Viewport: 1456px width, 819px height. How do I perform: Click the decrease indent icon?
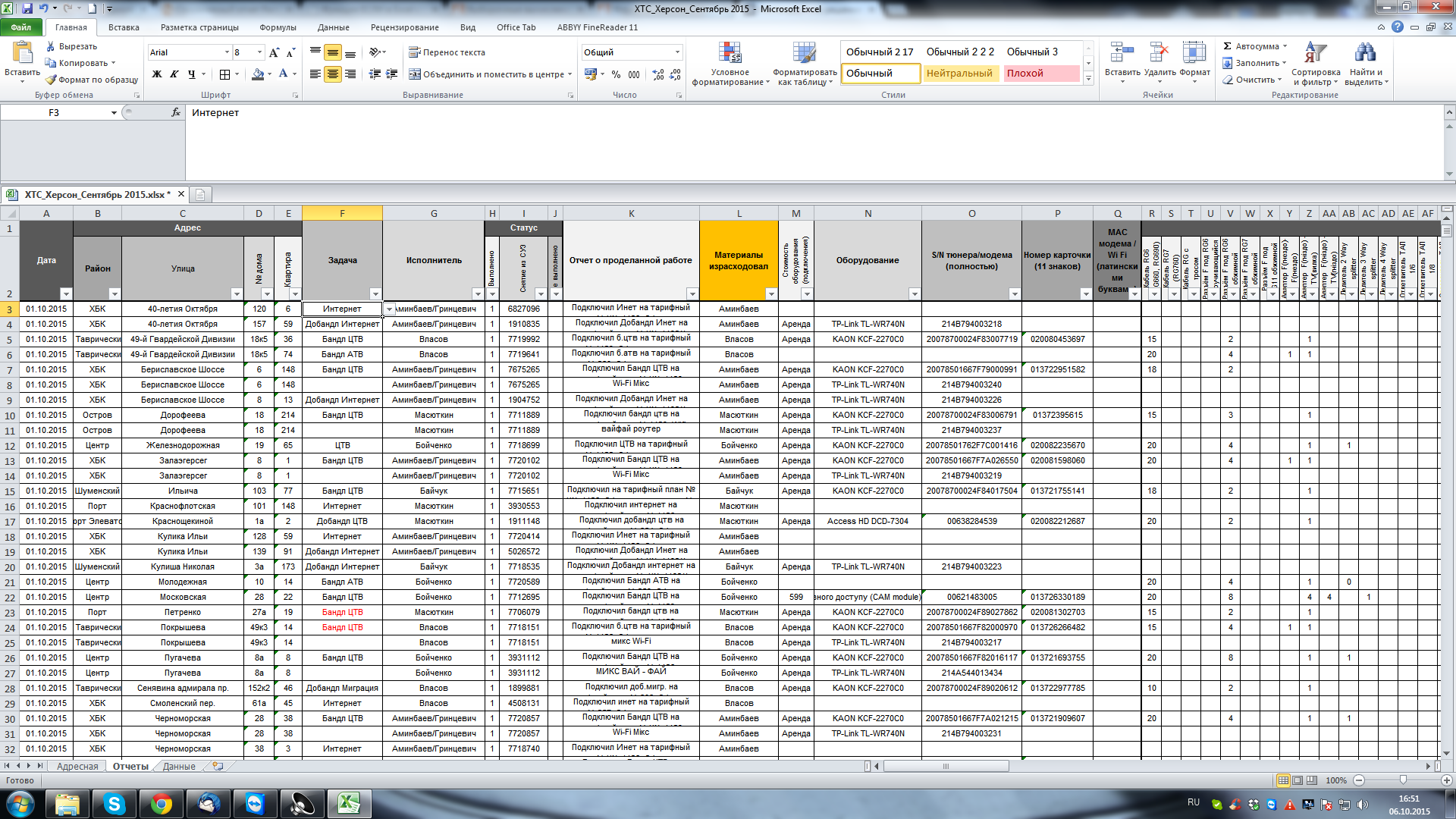tap(375, 74)
